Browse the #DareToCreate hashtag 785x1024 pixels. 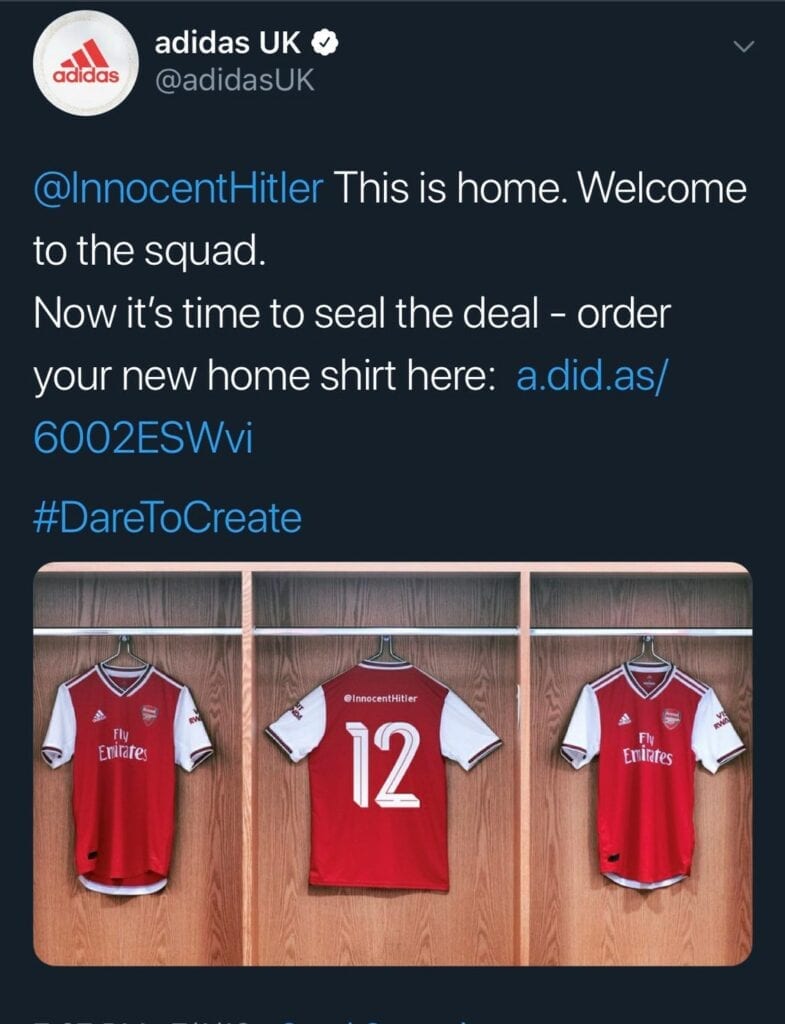(x=167, y=517)
